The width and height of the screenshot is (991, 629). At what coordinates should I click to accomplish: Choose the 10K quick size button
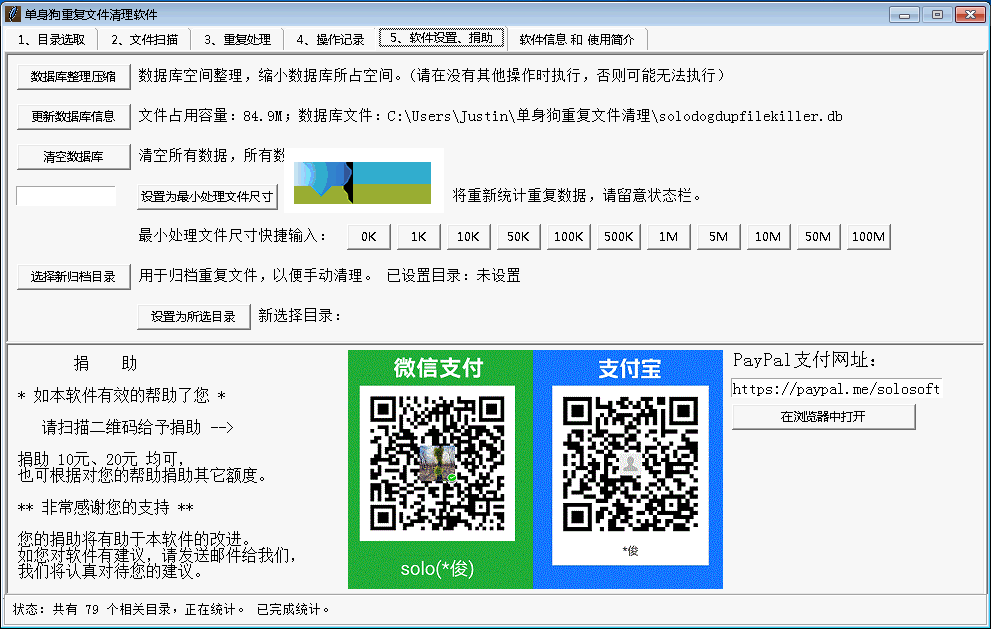(x=468, y=236)
